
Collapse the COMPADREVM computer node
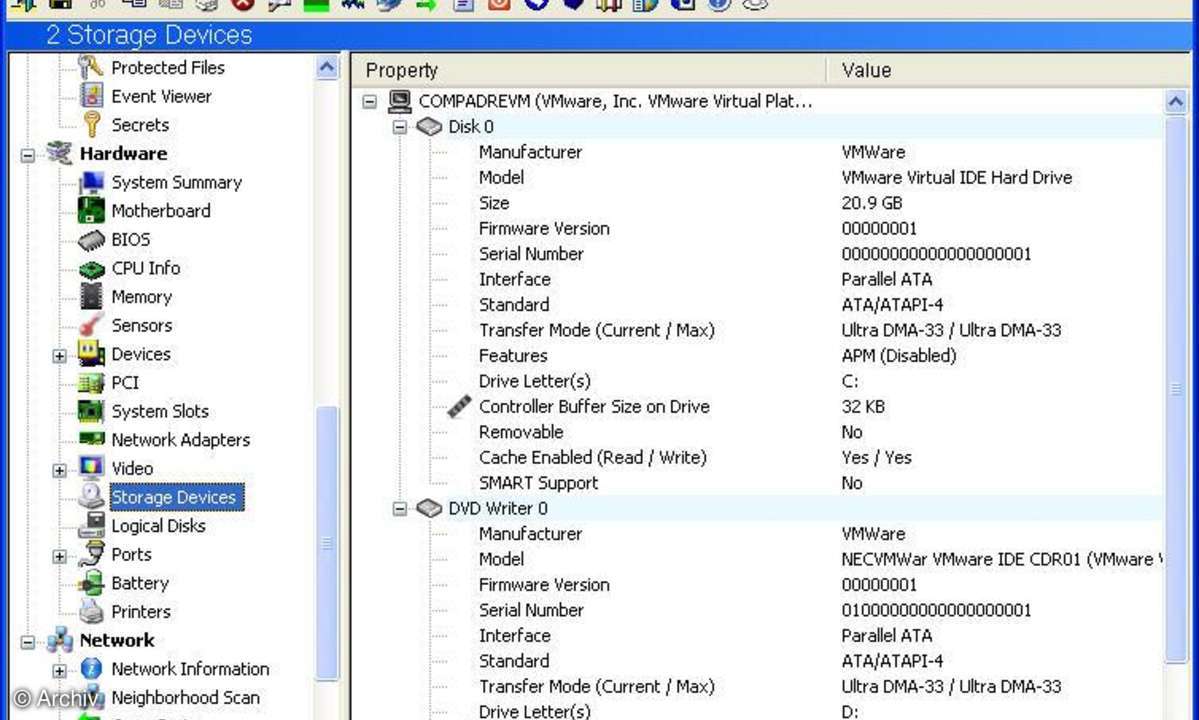click(x=370, y=102)
